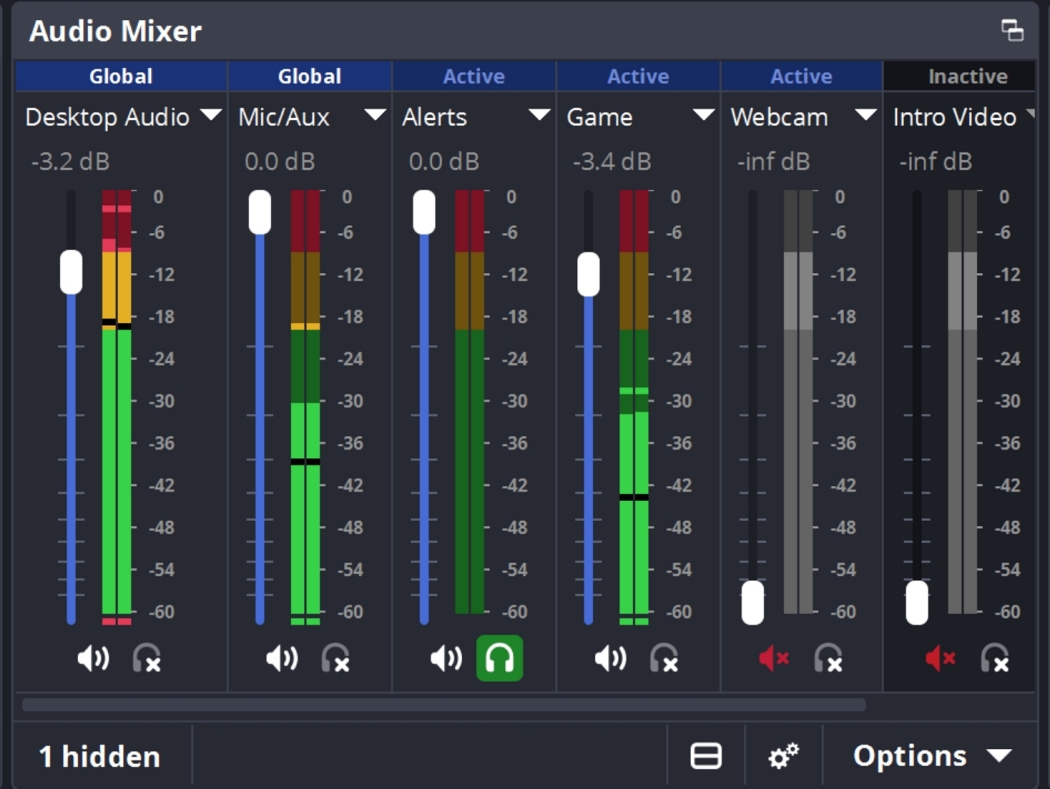Unmute the Webcam red speaker icon
The width and height of the screenshot is (1050, 789).
pos(774,659)
